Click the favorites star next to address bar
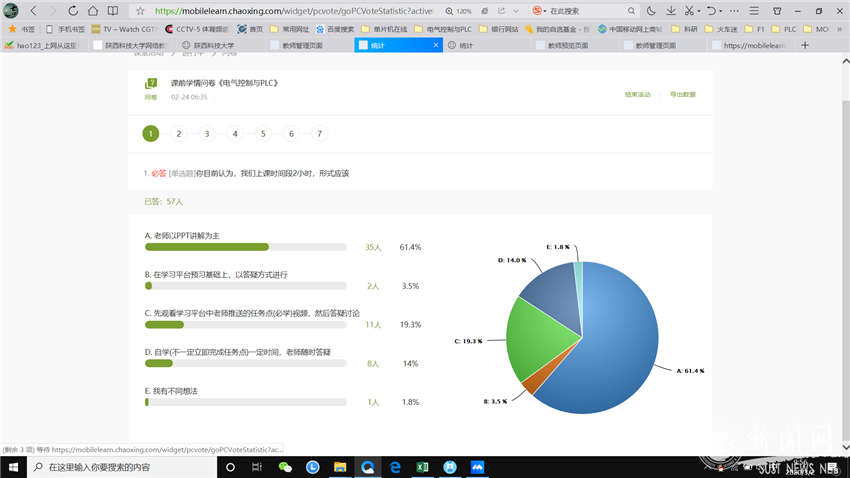This screenshot has height=478, width=850. point(140,11)
